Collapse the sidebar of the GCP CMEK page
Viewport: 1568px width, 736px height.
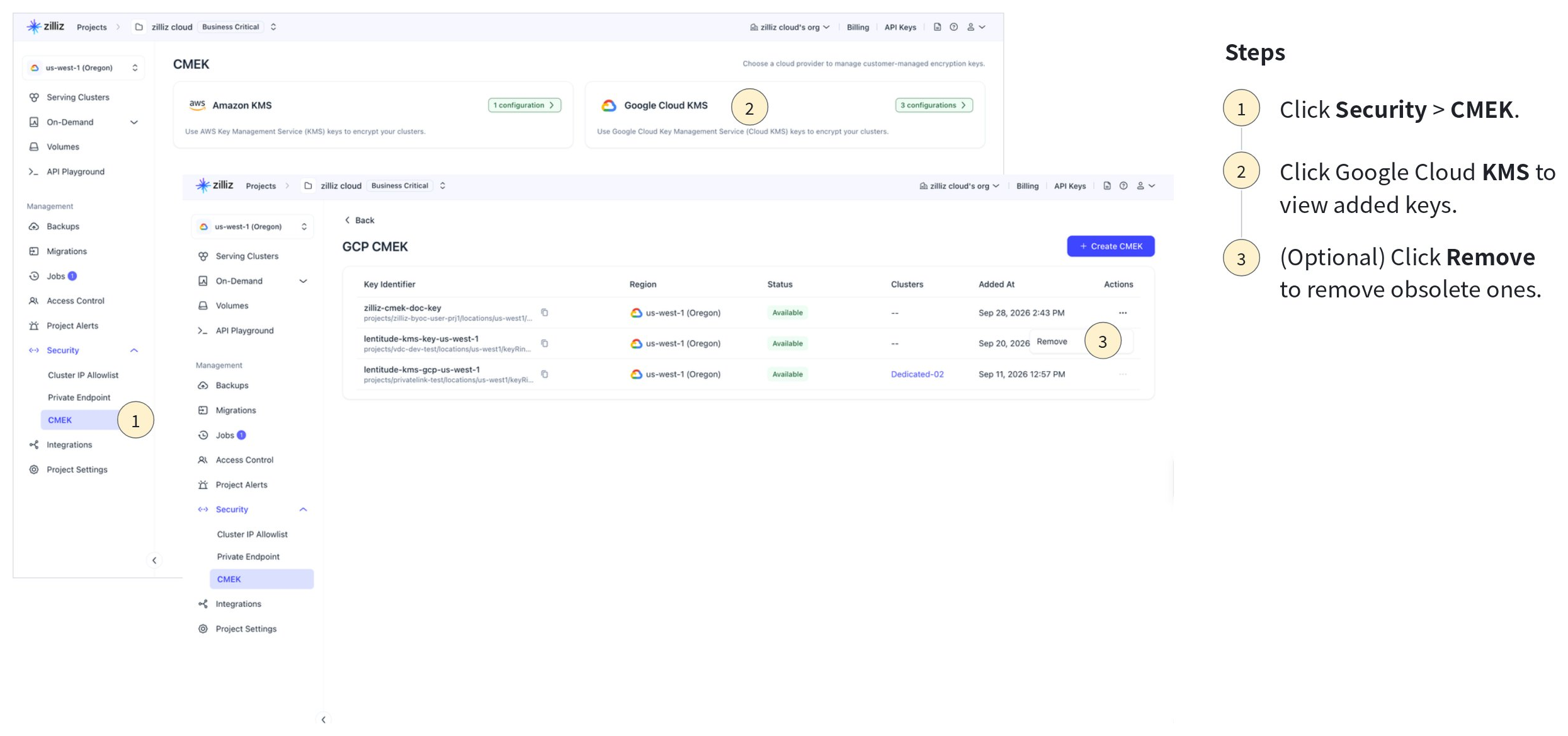coord(323,720)
